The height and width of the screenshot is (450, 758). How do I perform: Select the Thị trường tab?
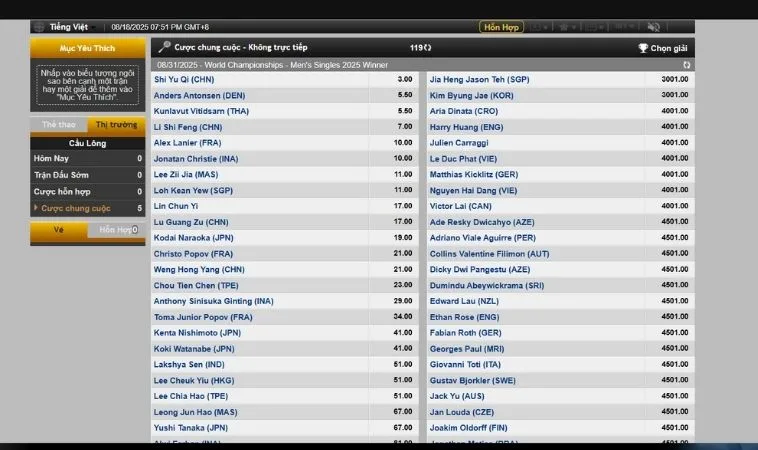[x=116, y=125]
